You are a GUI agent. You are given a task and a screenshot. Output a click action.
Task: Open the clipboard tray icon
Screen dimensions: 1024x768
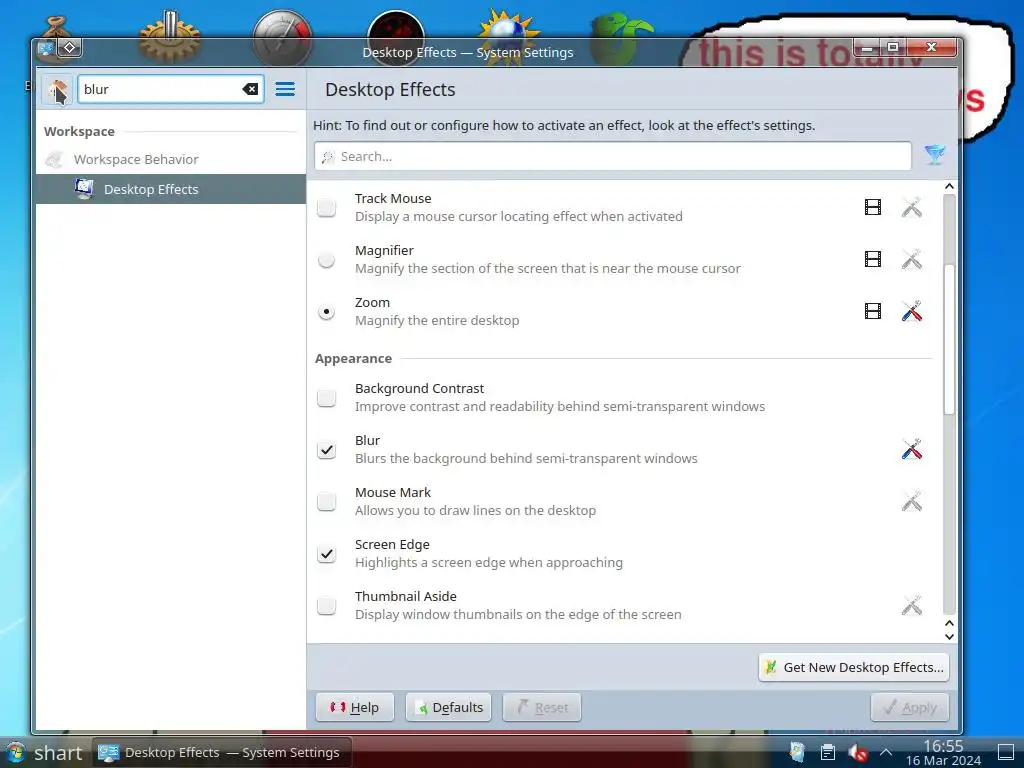[827, 752]
